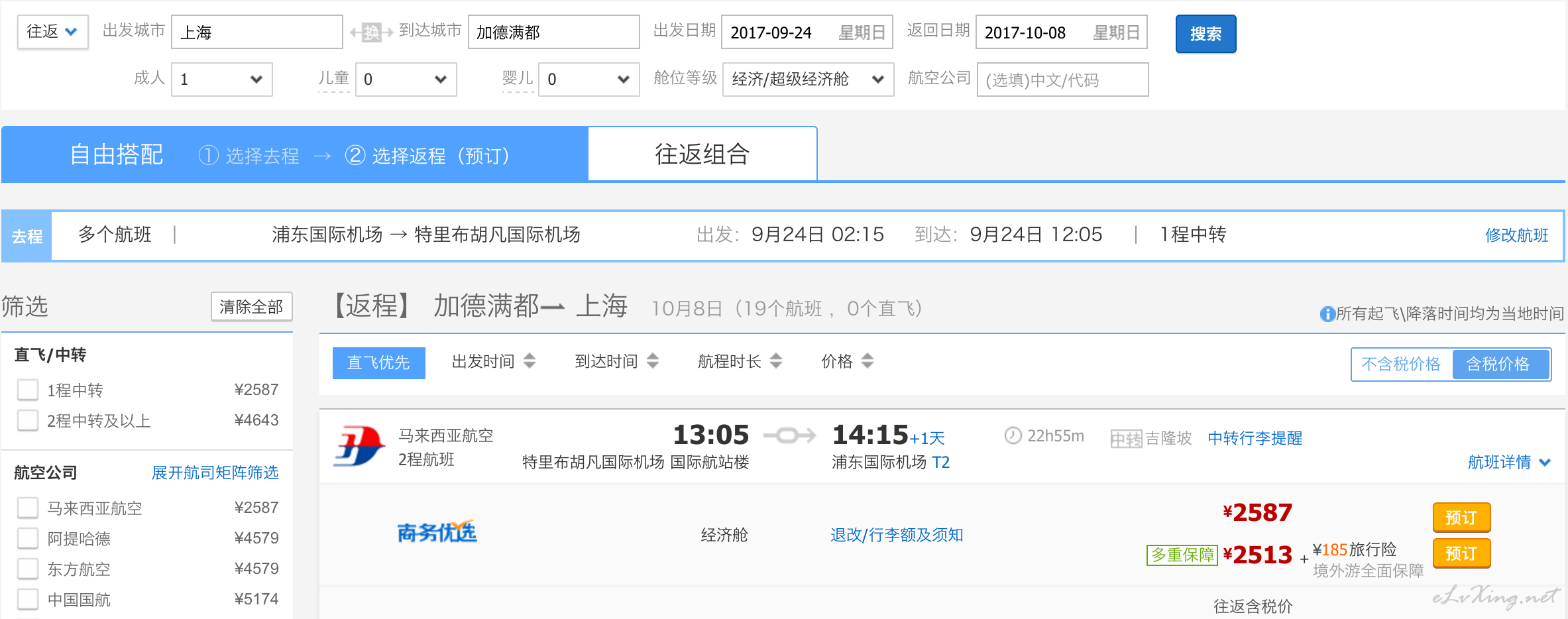Open the 成人 passenger count dropdown

pos(221,80)
